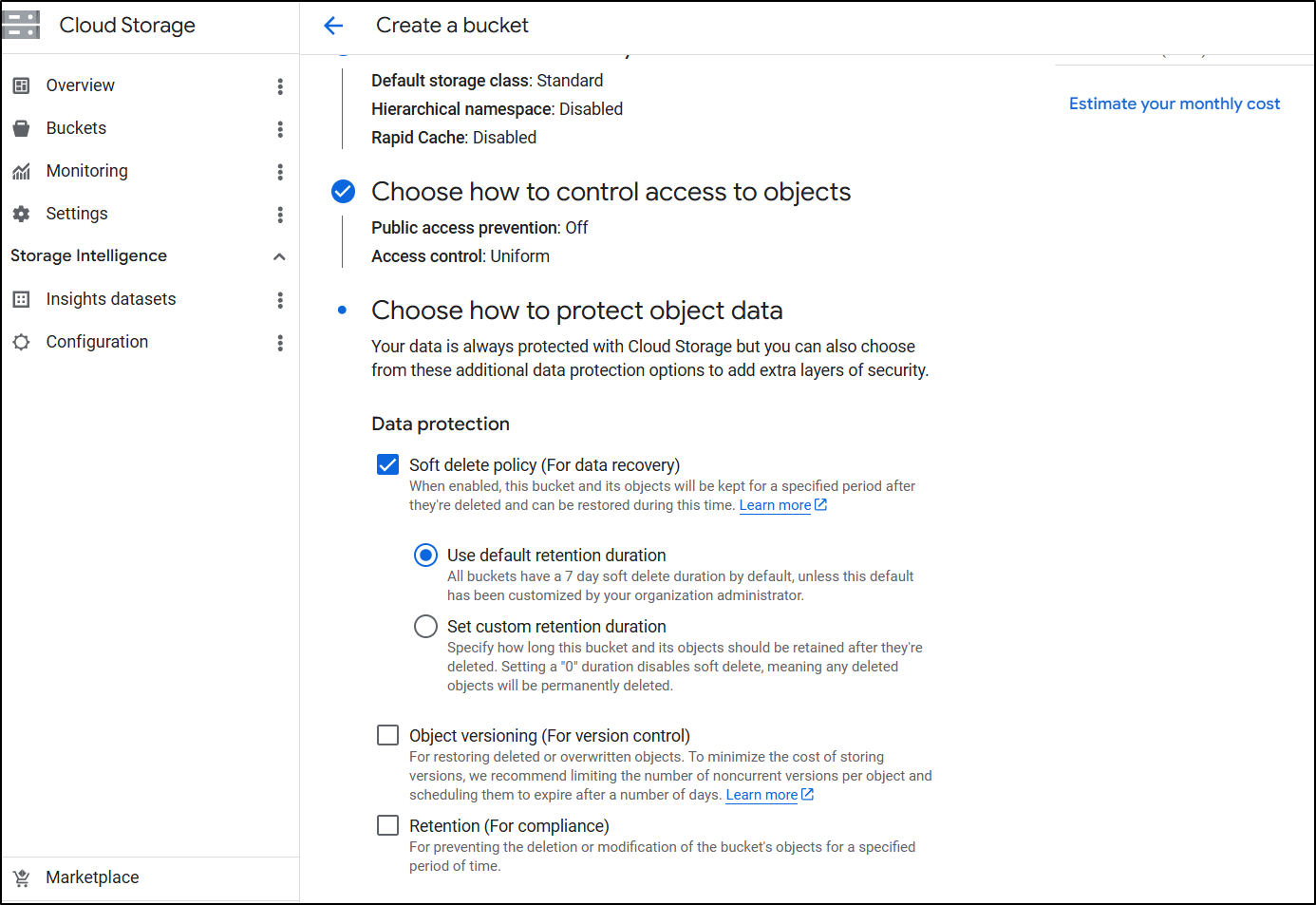Open the Configuration menu item
Image resolution: width=1316 pixels, height=905 pixels.
(97, 342)
